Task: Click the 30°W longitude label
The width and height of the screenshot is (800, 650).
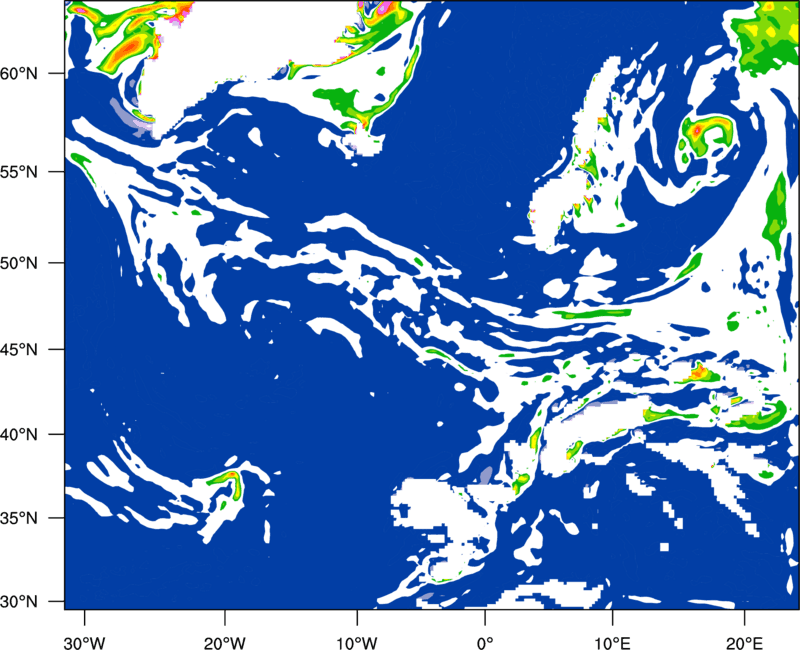Action: tap(84, 643)
